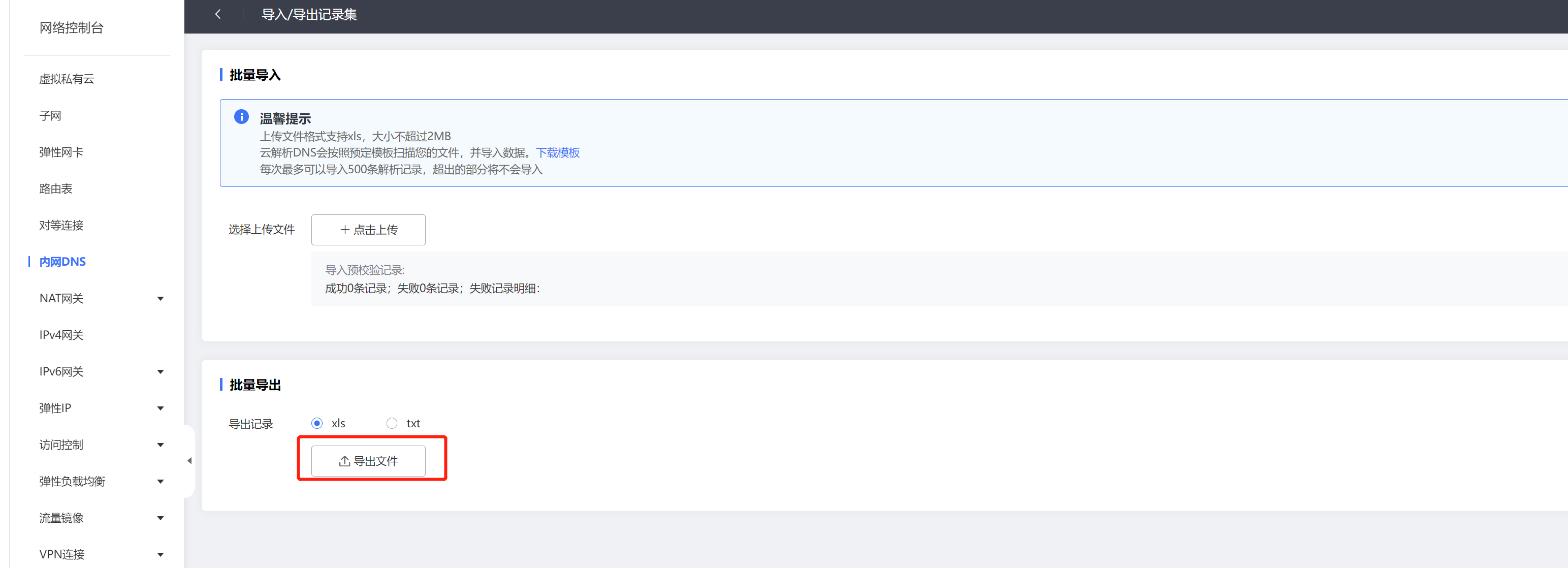Expand the NAT网关 menu arrow
The width and height of the screenshot is (1568, 568).
[160, 298]
